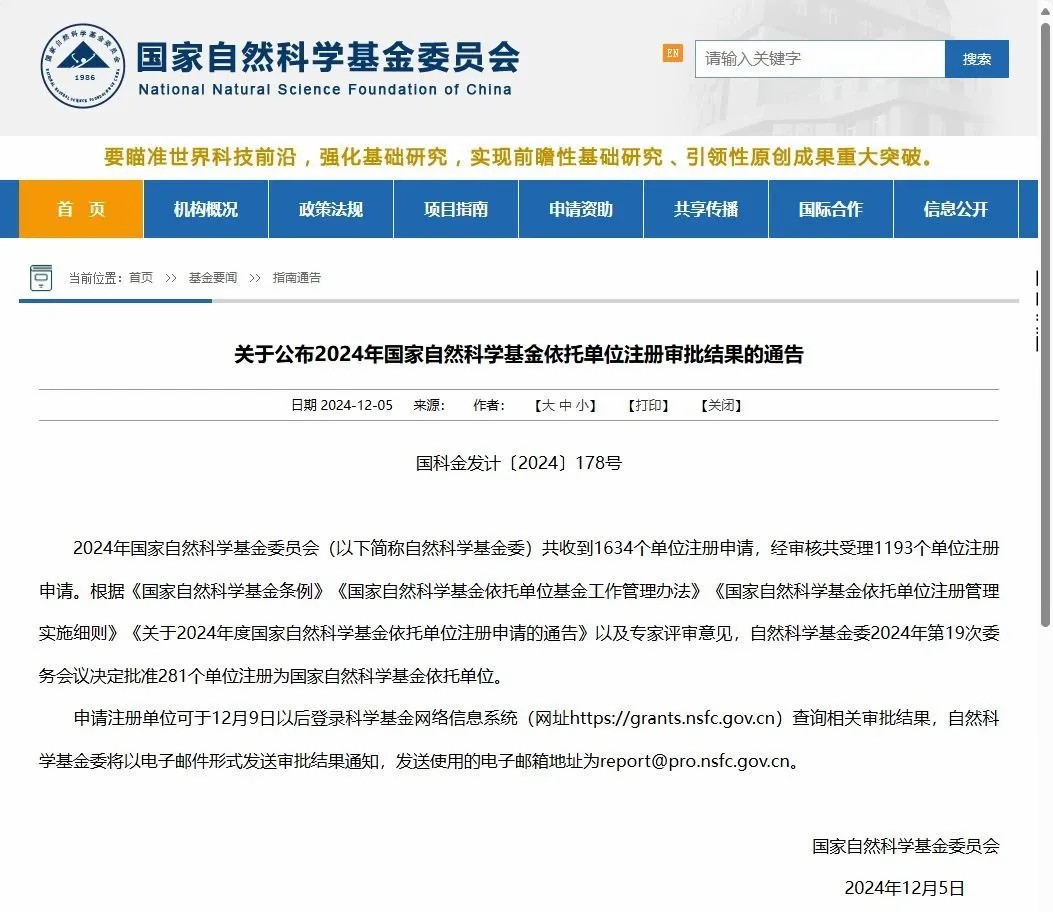Go to 指南通告 in the breadcrumb
The height and width of the screenshot is (912, 1053).
[297, 277]
